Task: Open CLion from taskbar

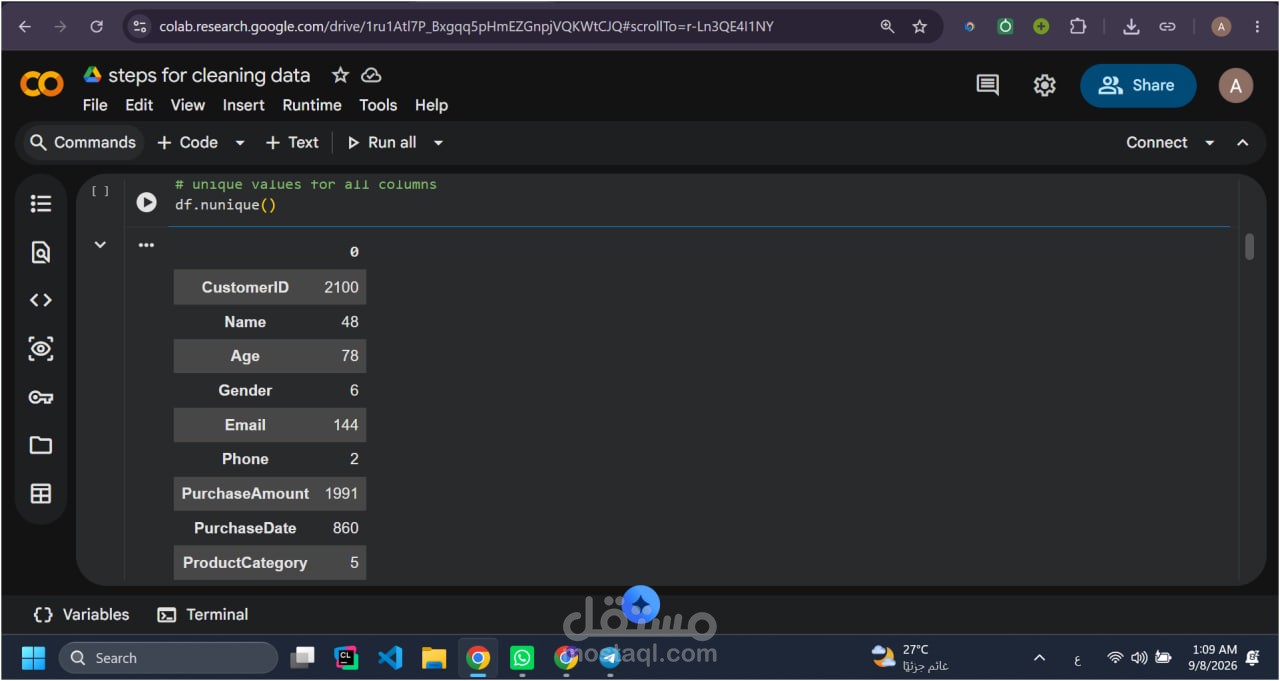Action: 346,658
